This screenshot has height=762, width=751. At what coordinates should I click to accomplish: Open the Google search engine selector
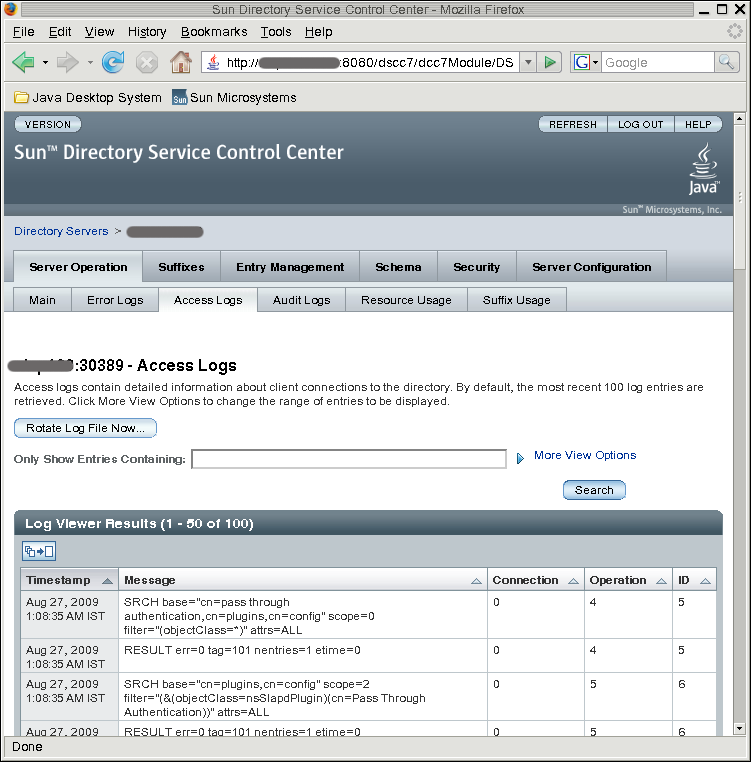click(x=586, y=62)
